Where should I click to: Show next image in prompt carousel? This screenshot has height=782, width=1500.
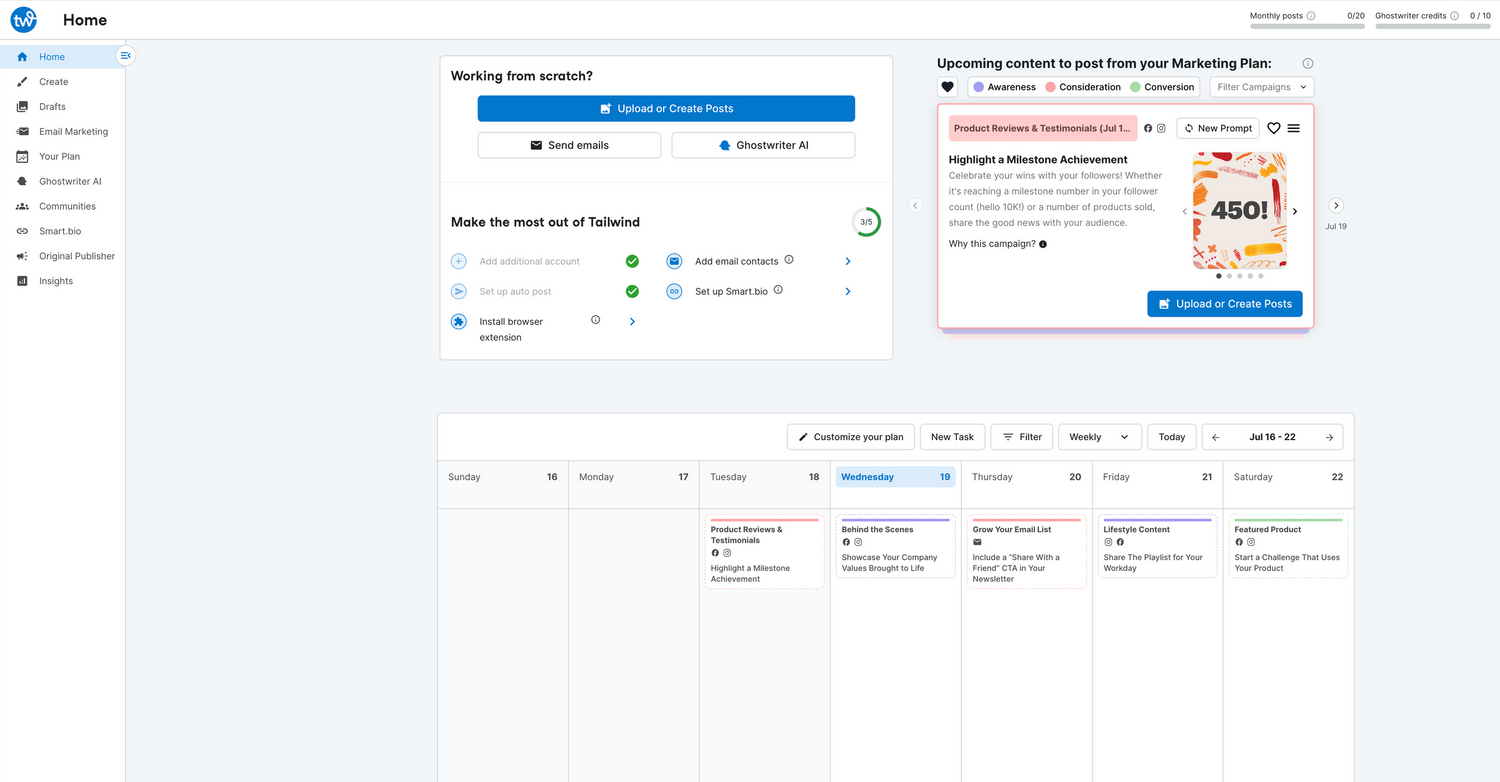point(1295,212)
